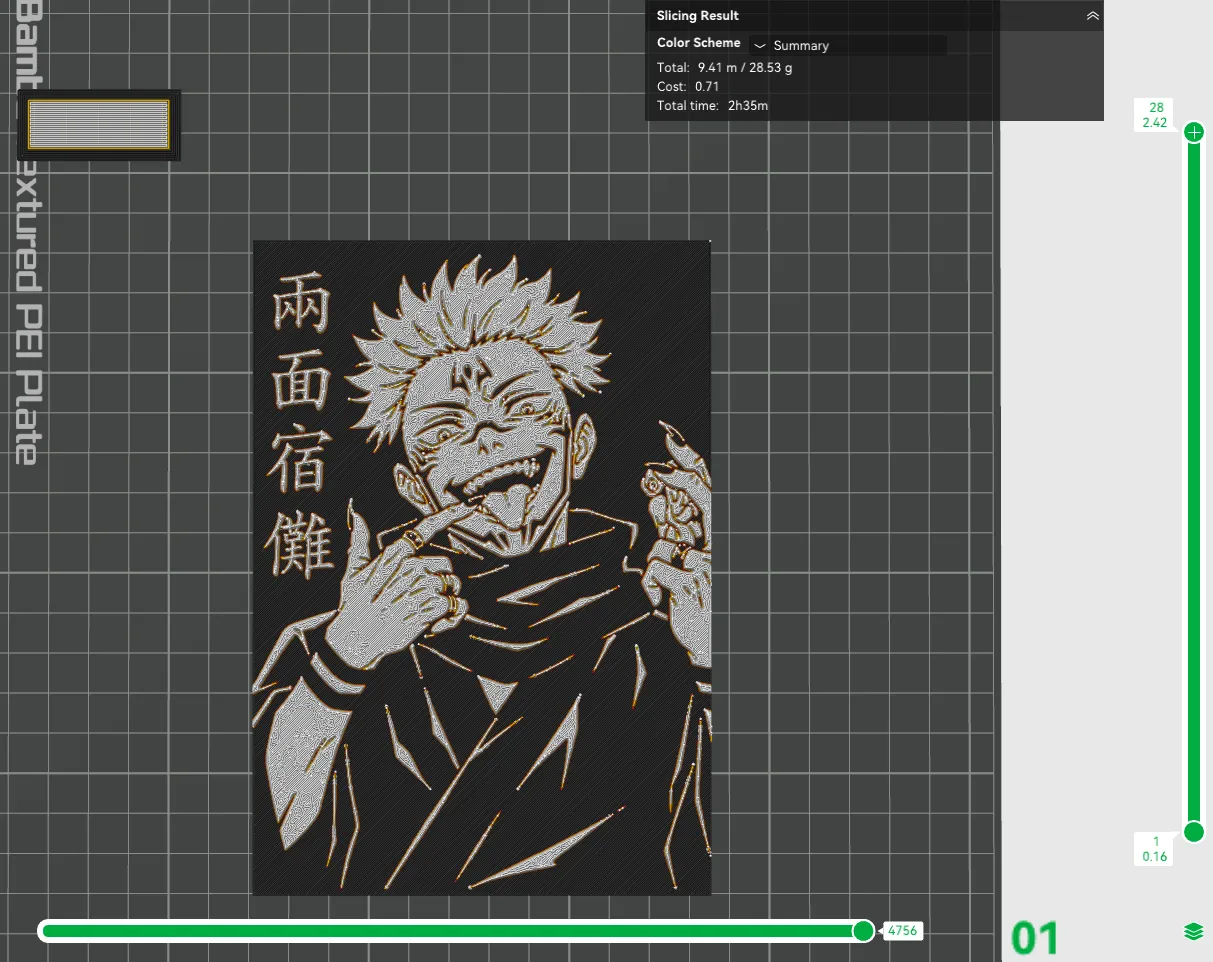Image resolution: width=1213 pixels, height=962 pixels.
Task: Collapse the Slicing Result panel chevron
Action: 1092,16
